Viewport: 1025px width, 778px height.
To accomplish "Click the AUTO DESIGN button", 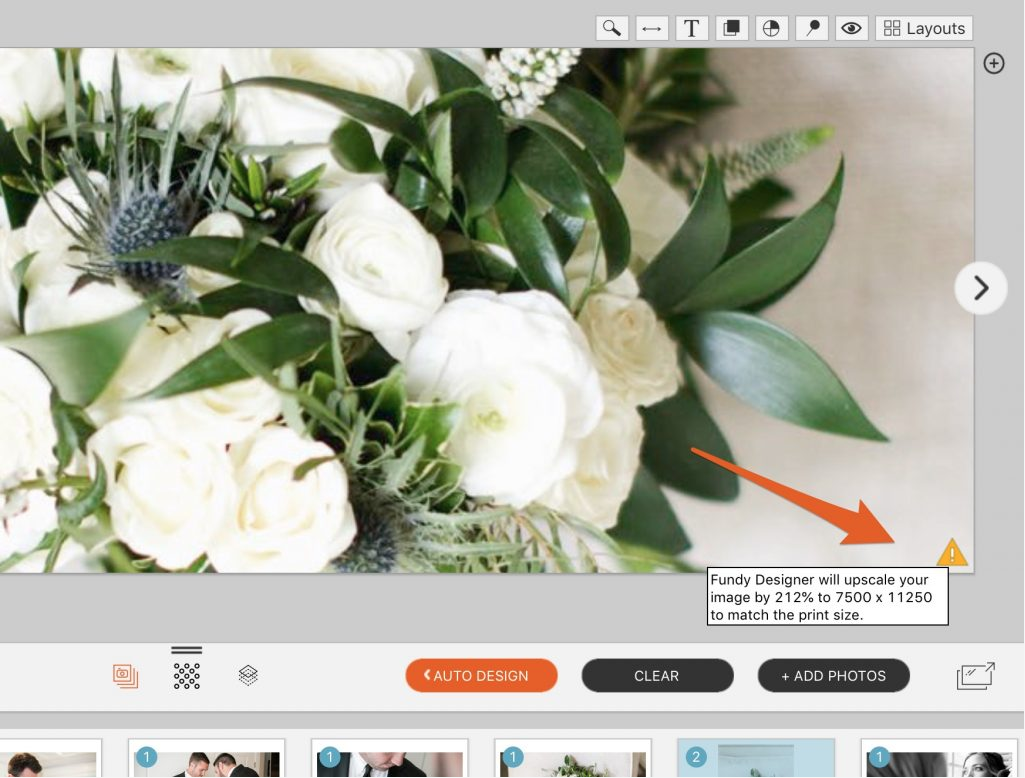I will click(x=482, y=675).
